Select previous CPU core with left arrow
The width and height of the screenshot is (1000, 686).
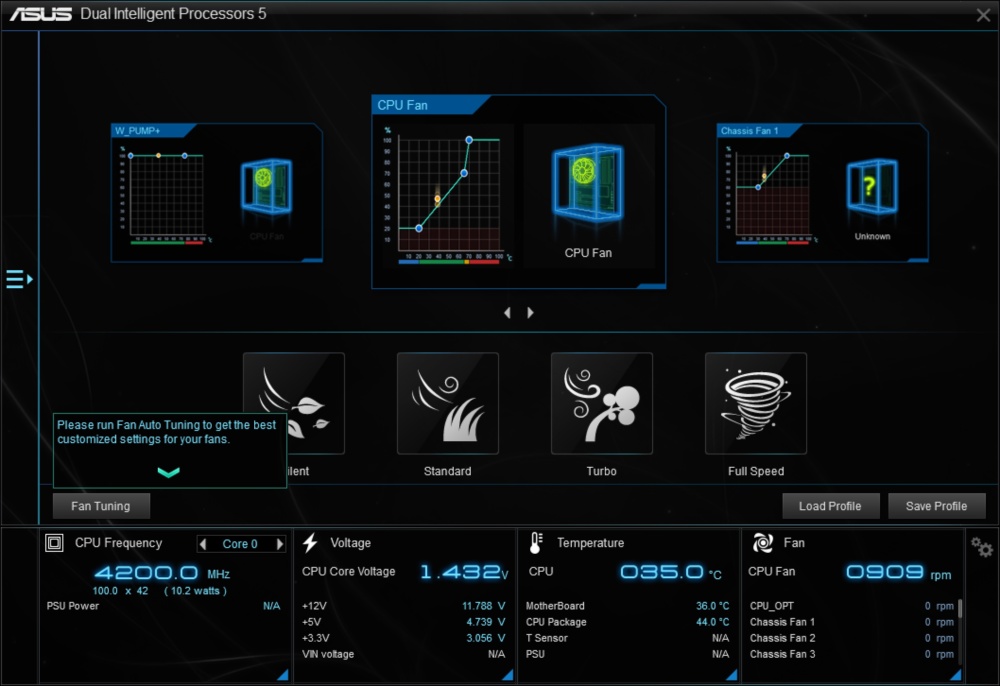click(x=203, y=544)
